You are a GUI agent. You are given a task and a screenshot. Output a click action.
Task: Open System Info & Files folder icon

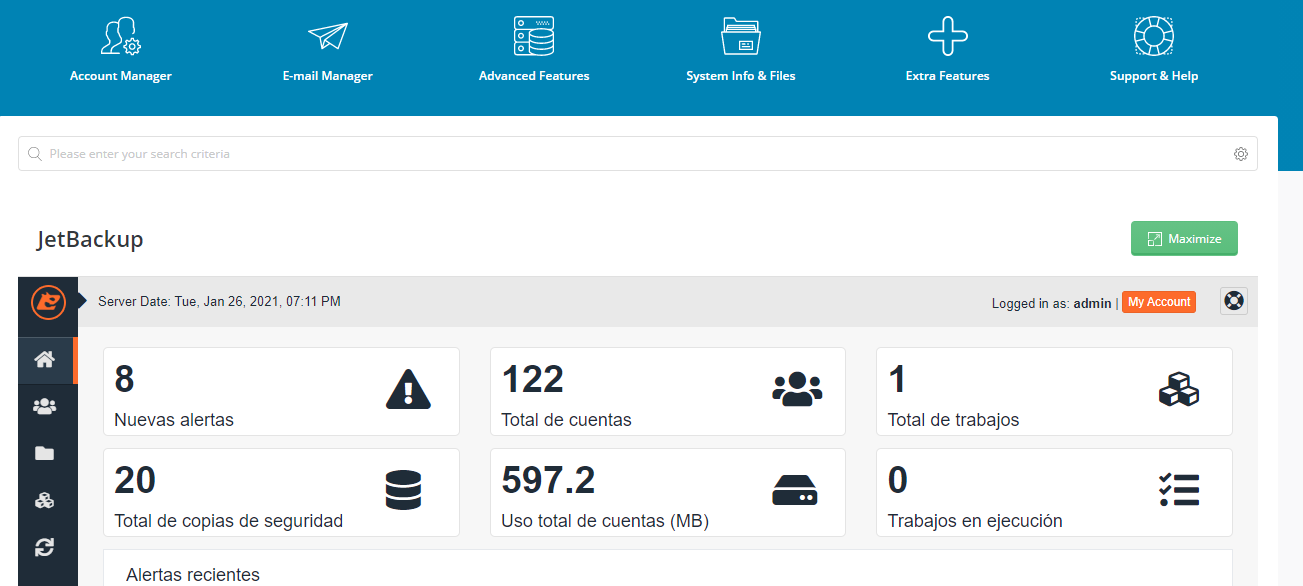(741, 36)
